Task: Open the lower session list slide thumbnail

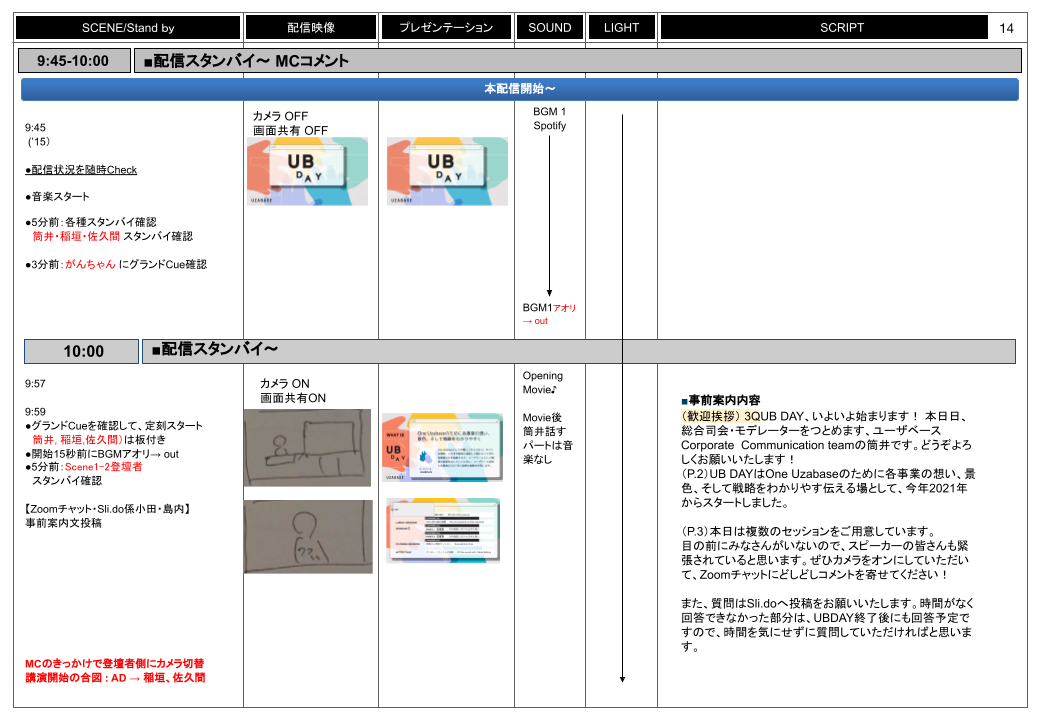Action: pos(441,531)
